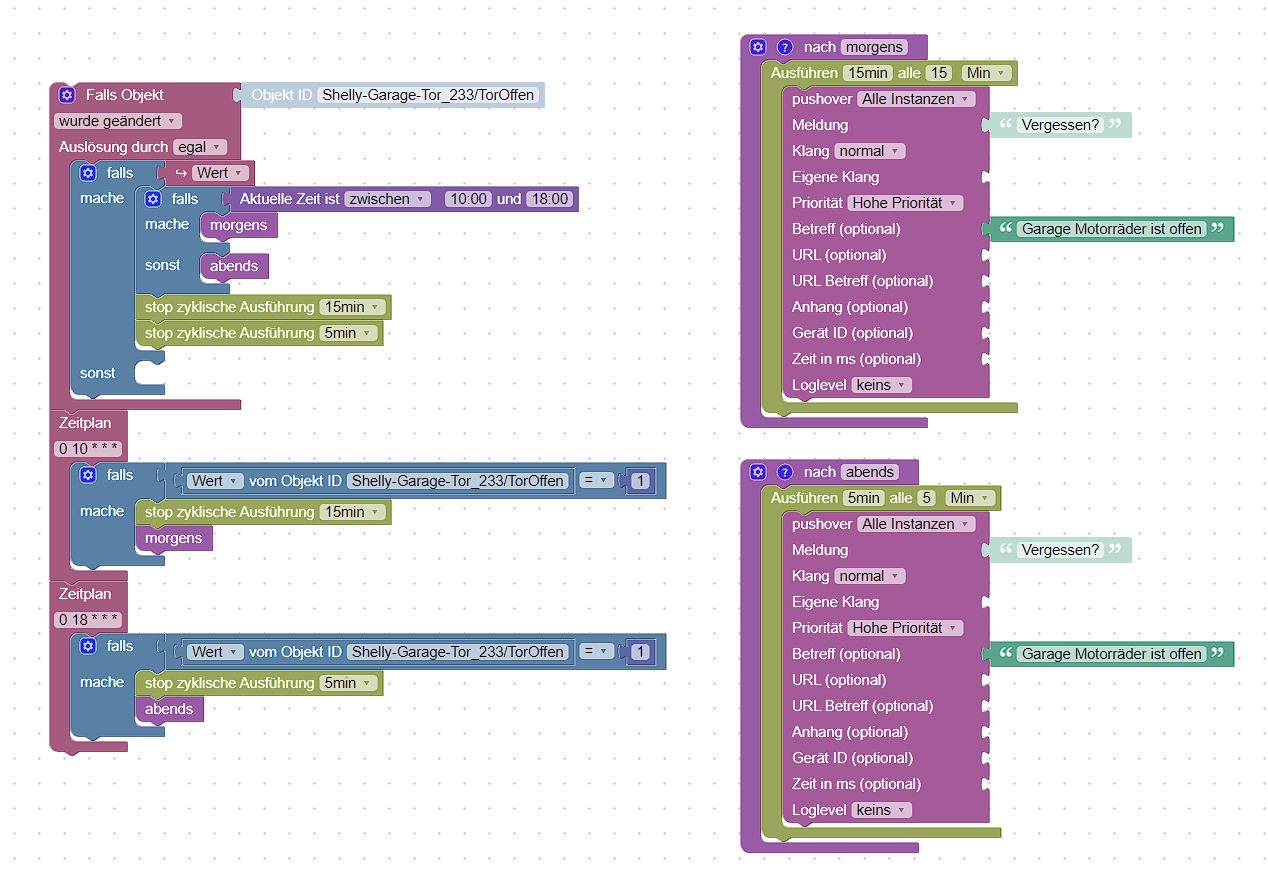Screen dimensions: 1268x879
Task: Edit Betreff text 'Garage Motorräder ist offen' in abends
Action: click(1112, 654)
